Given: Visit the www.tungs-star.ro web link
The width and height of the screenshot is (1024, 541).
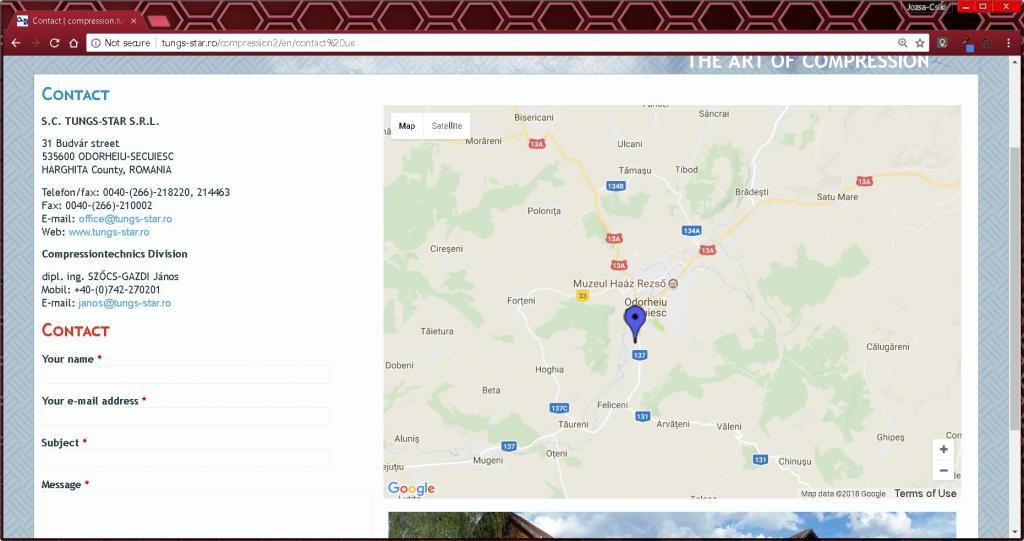Looking at the screenshot, I should tap(108, 232).
